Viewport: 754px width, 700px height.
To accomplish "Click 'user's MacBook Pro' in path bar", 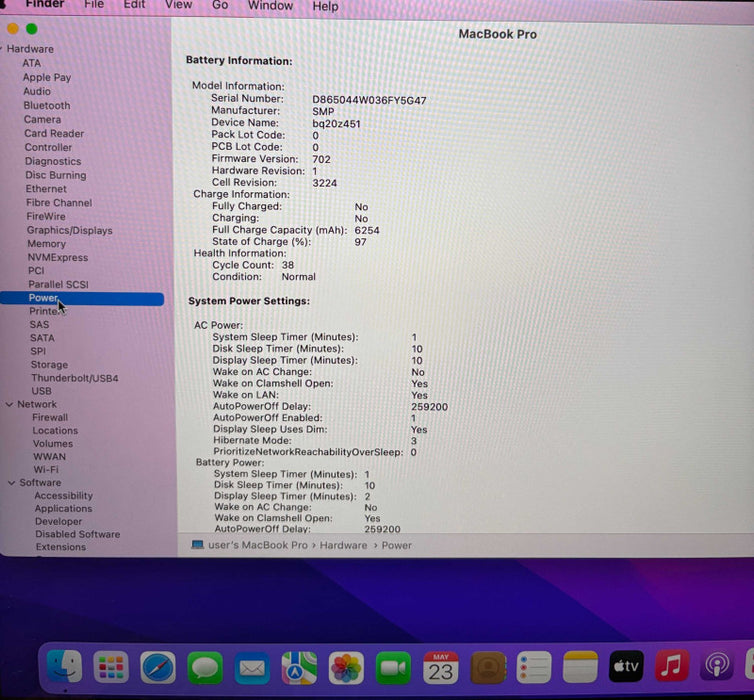I will click(x=258, y=545).
